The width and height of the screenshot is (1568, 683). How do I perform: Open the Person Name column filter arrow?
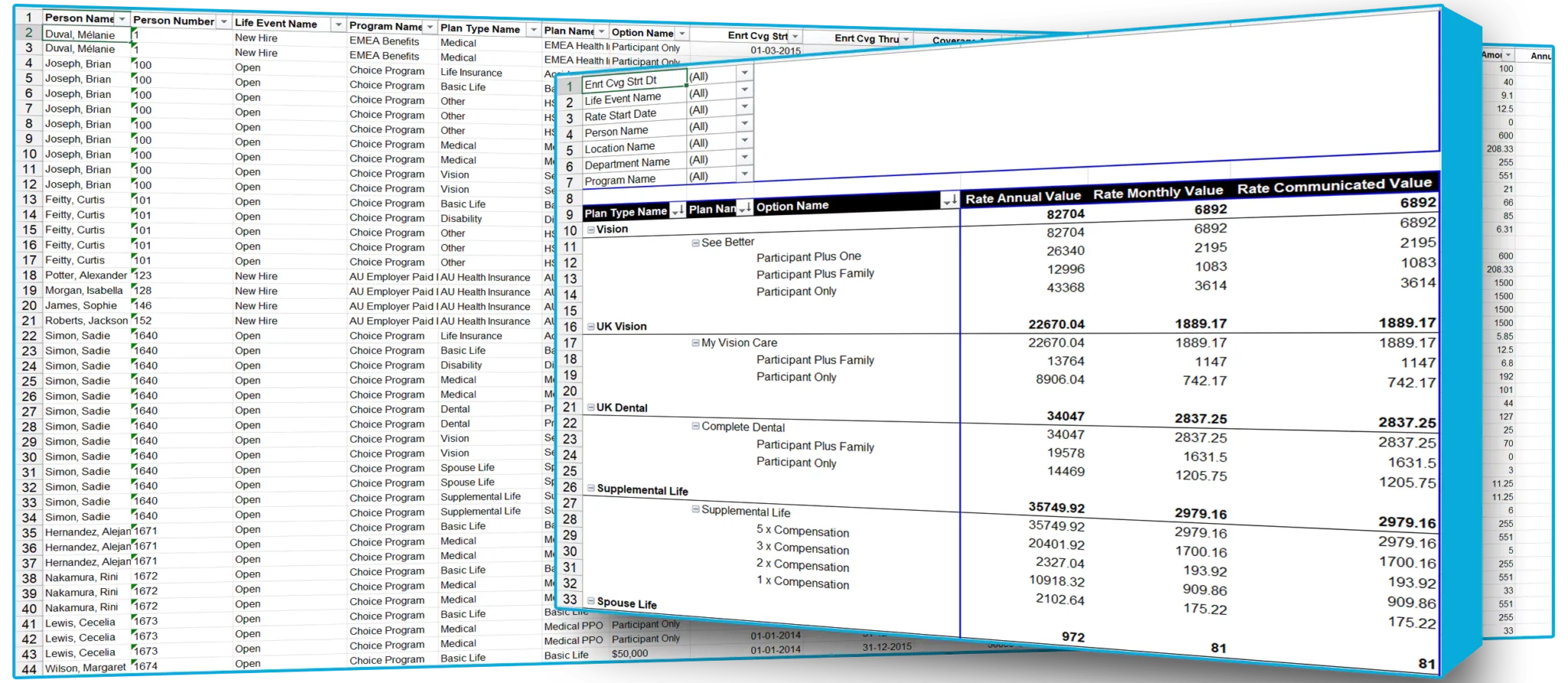point(122,19)
